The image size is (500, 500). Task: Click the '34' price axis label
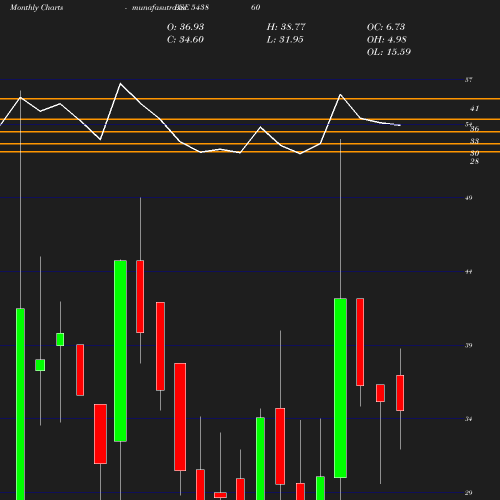pos(469,419)
